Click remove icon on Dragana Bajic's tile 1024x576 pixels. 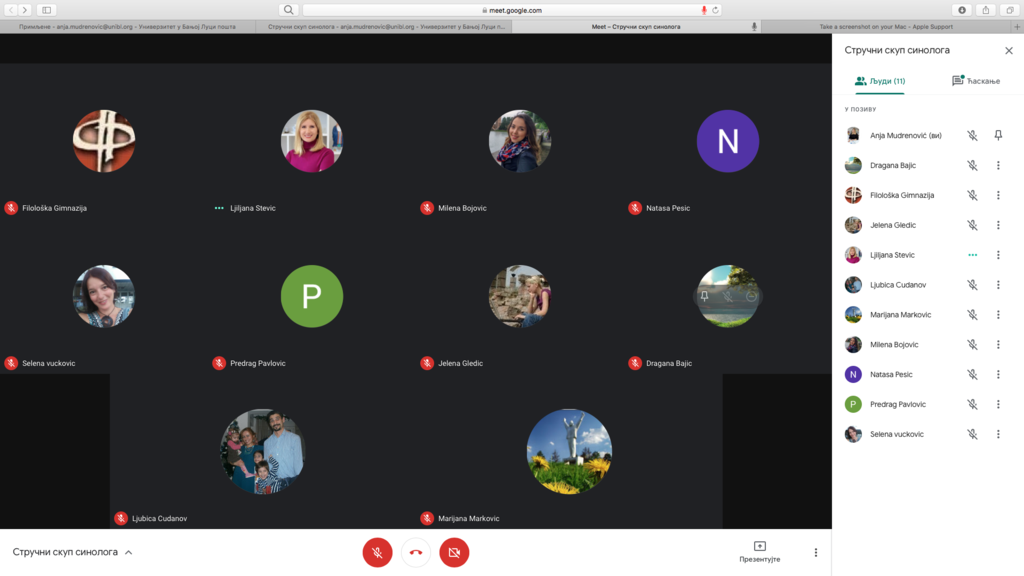pyautogui.click(x=751, y=296)
